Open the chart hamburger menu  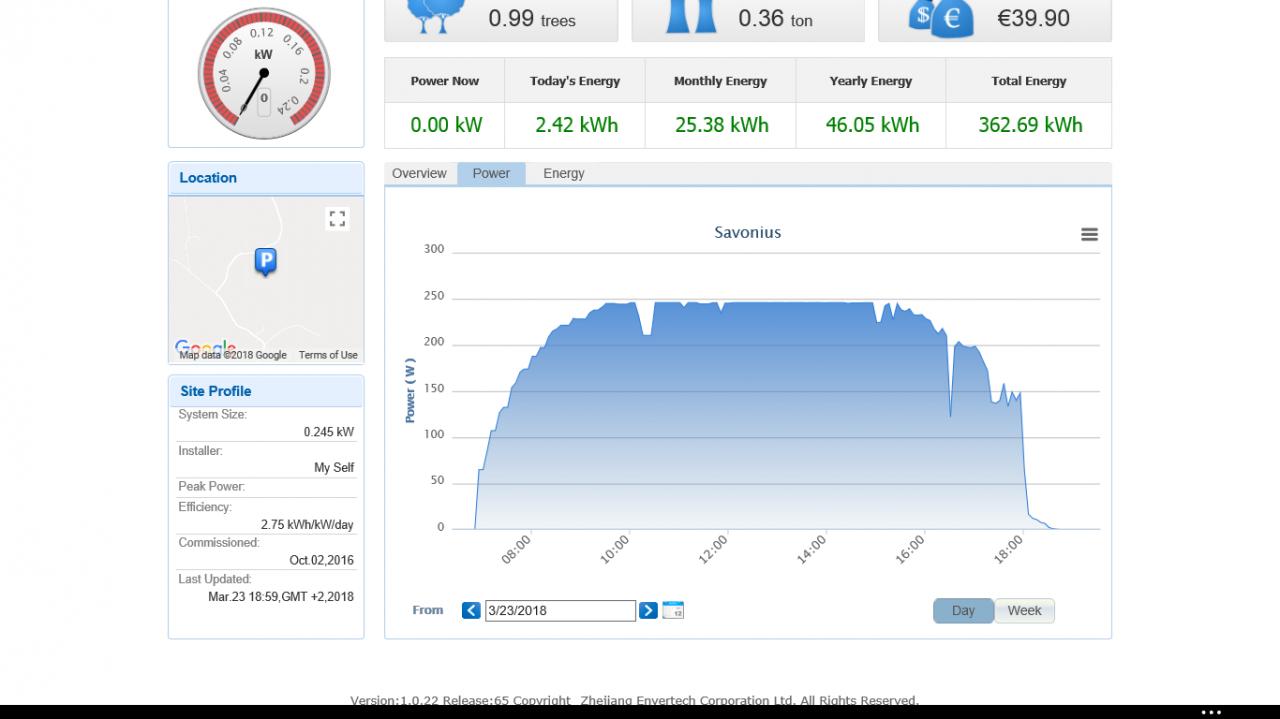coord(1089,234)
